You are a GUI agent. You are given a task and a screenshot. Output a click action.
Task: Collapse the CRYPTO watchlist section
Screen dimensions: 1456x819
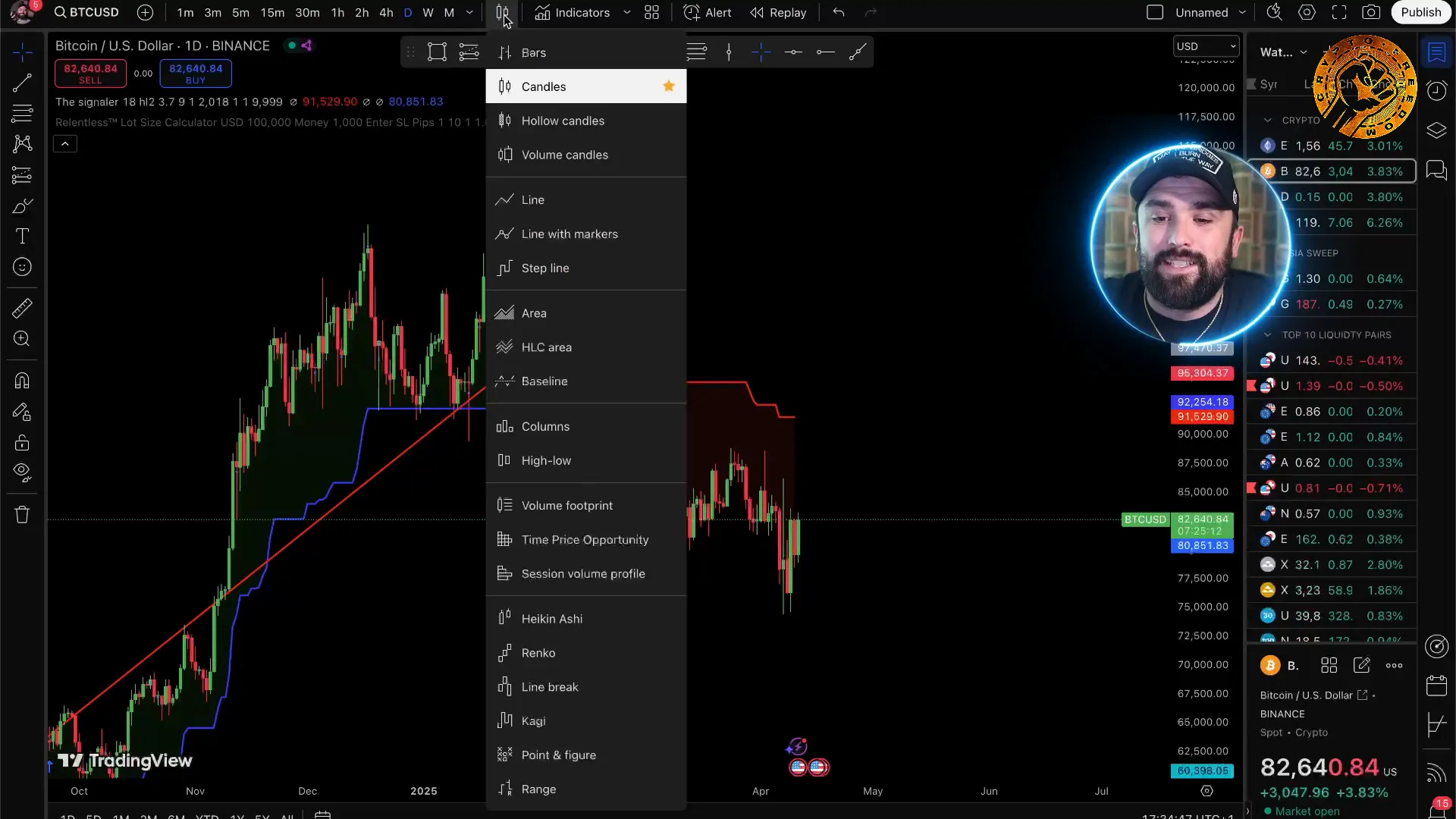(1268, 121)
